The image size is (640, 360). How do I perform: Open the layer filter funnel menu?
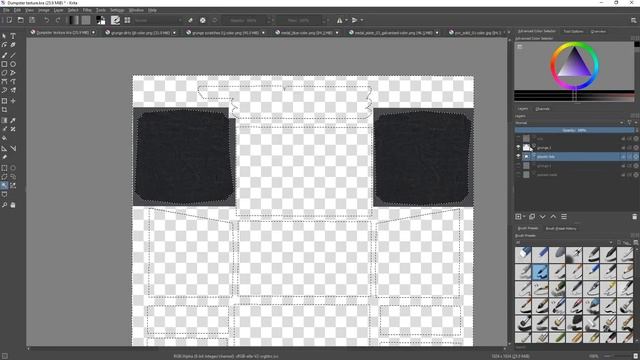click(x=629, y=122)
